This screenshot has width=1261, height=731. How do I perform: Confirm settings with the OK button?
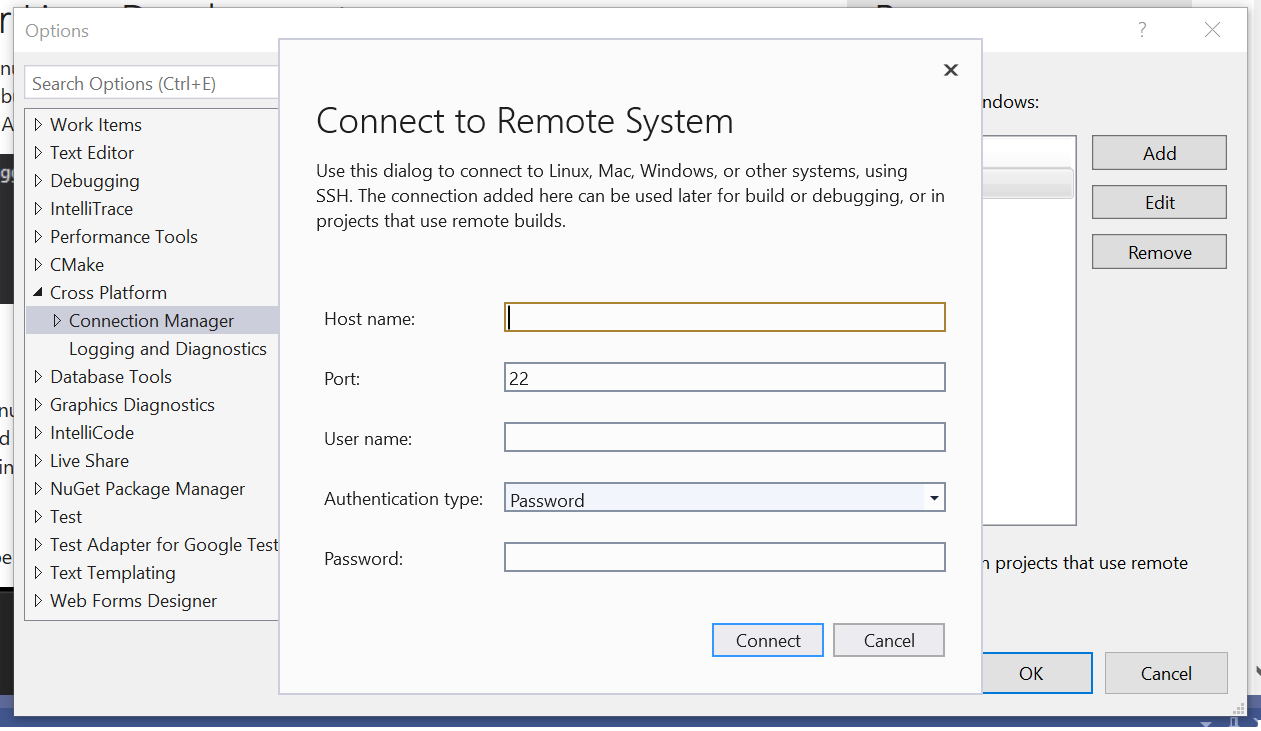(1033, 673)
